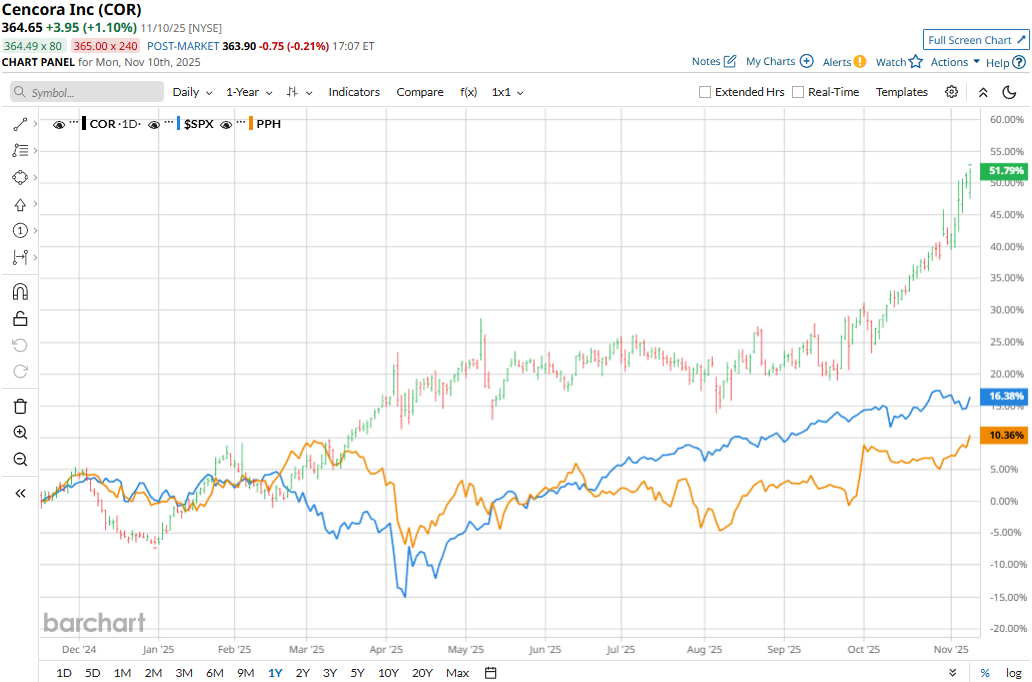The height and width of the screenshot is (682, 1032).
Task: Open the Daily interval dropdown
Action: (192, 92)
